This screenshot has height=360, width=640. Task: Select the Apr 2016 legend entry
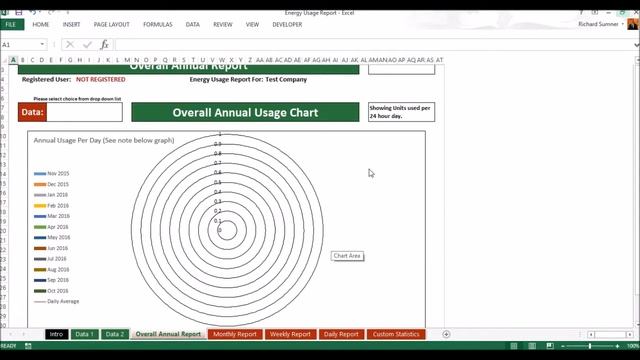51,227
